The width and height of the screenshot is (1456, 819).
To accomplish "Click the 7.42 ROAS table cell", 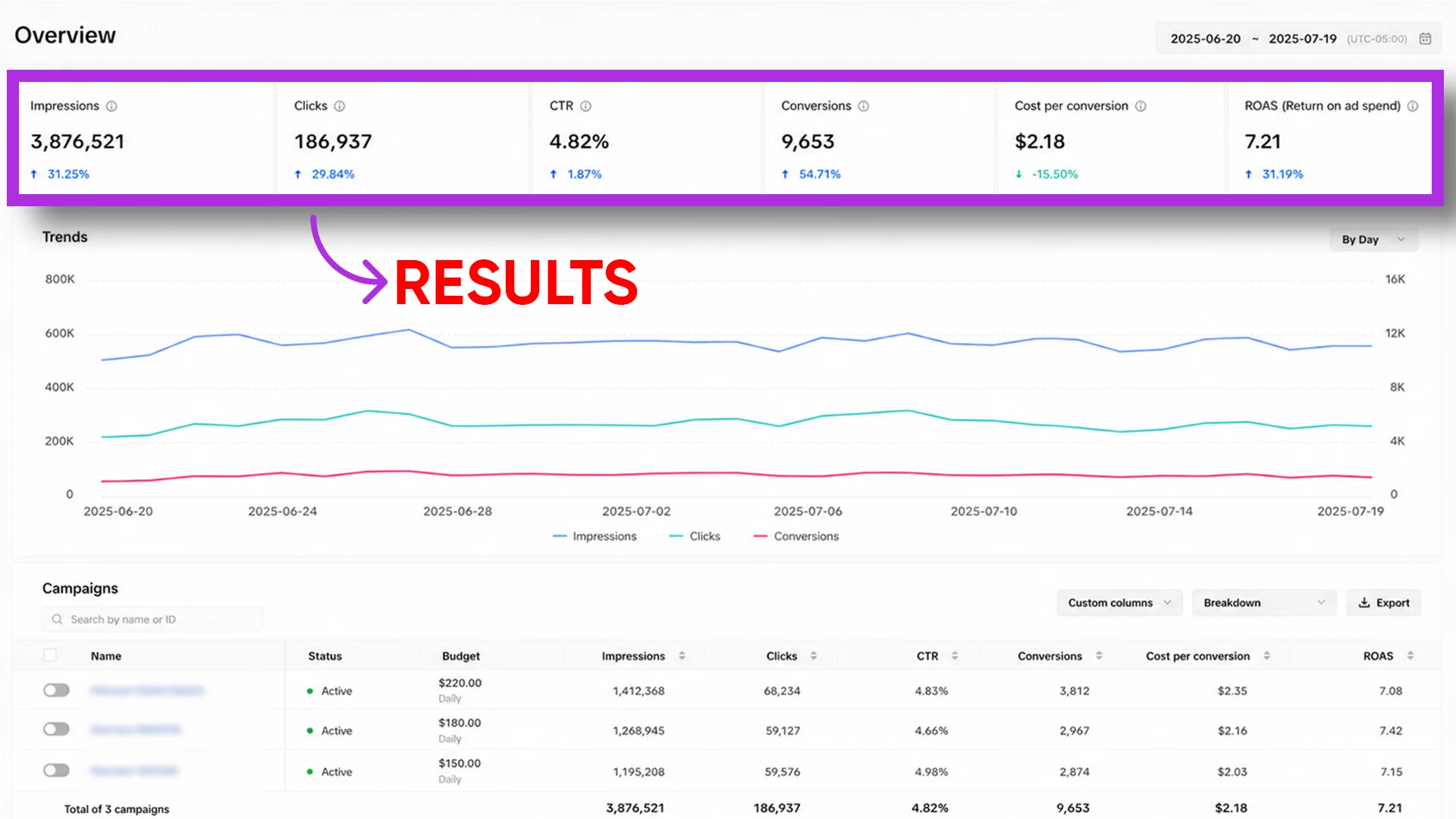I will 1391,730.
